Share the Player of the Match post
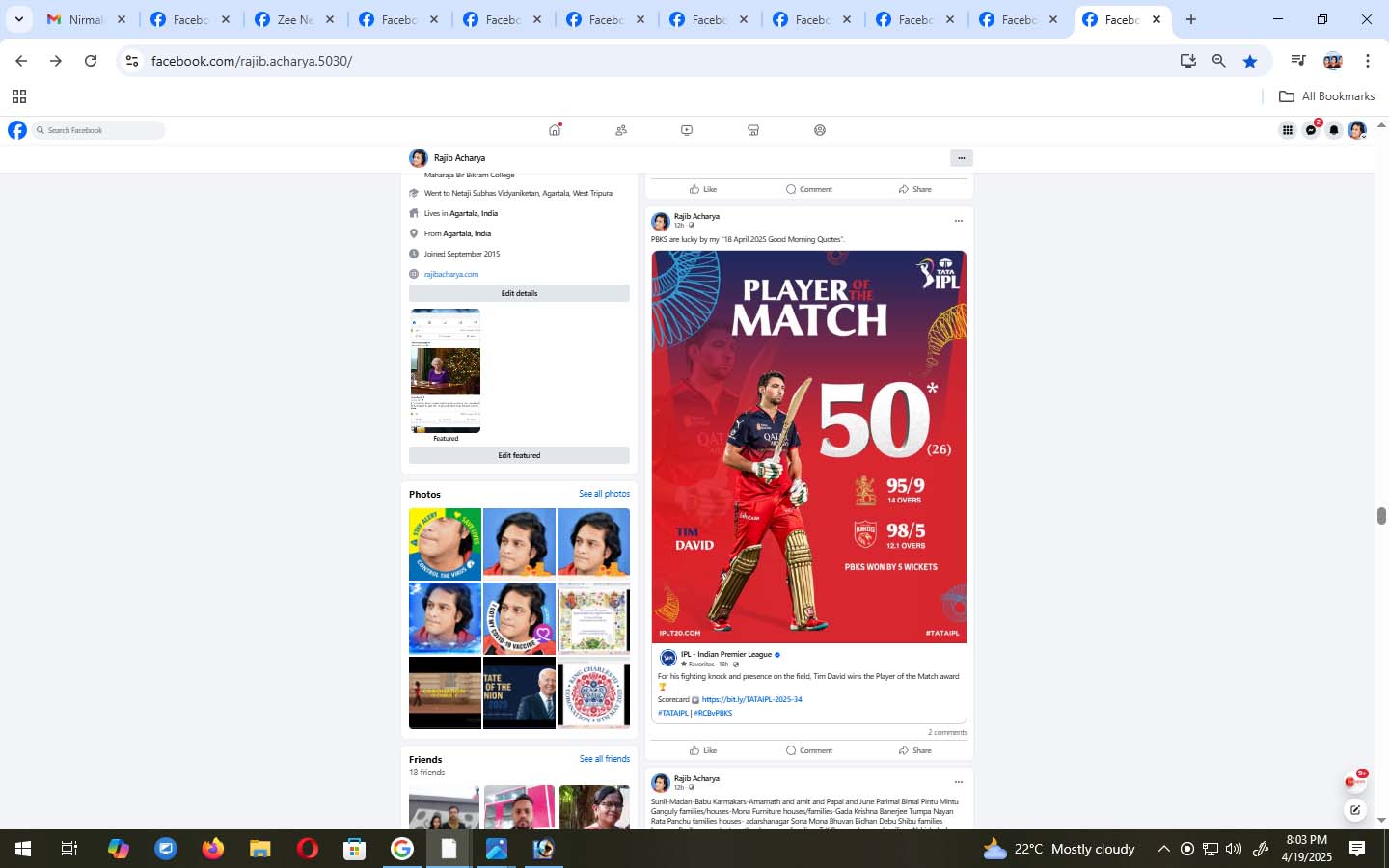Viewport: 1389px width, 868px height. pyautogui.click(x=915, y=750)
